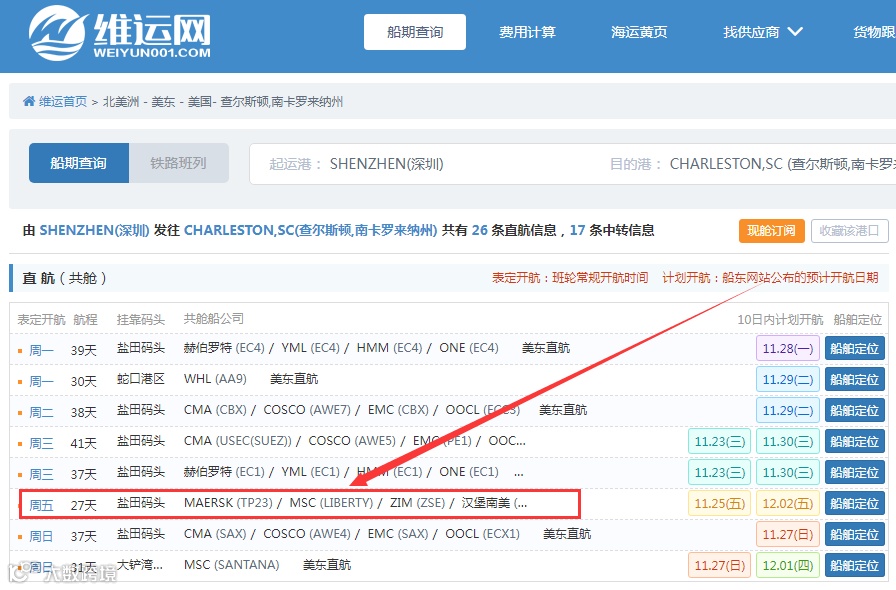
Task: Click the 蛇口港区 terminal cell
Action: coord(141,378)
